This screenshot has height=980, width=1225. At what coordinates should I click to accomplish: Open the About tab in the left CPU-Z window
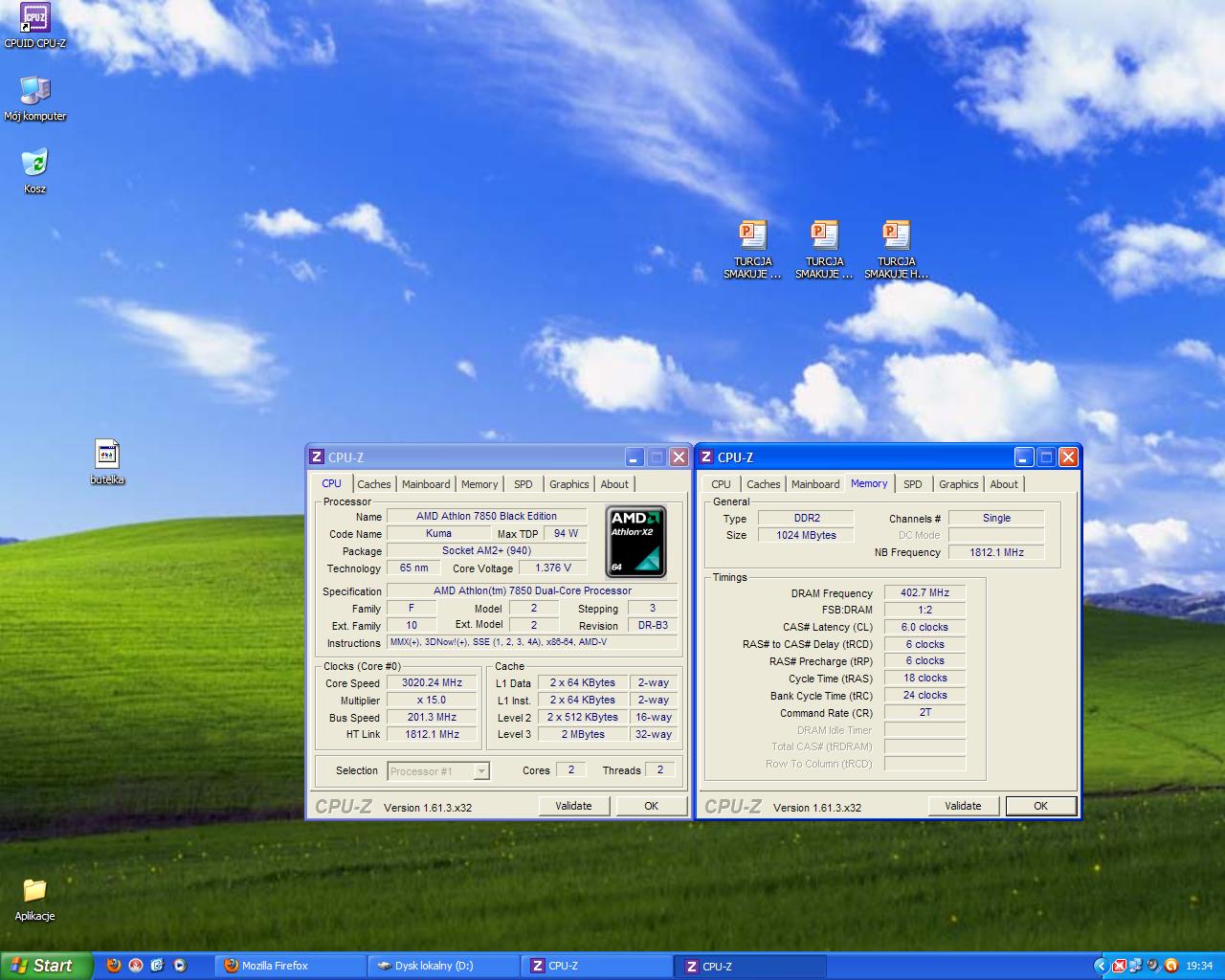click(614, 484)
